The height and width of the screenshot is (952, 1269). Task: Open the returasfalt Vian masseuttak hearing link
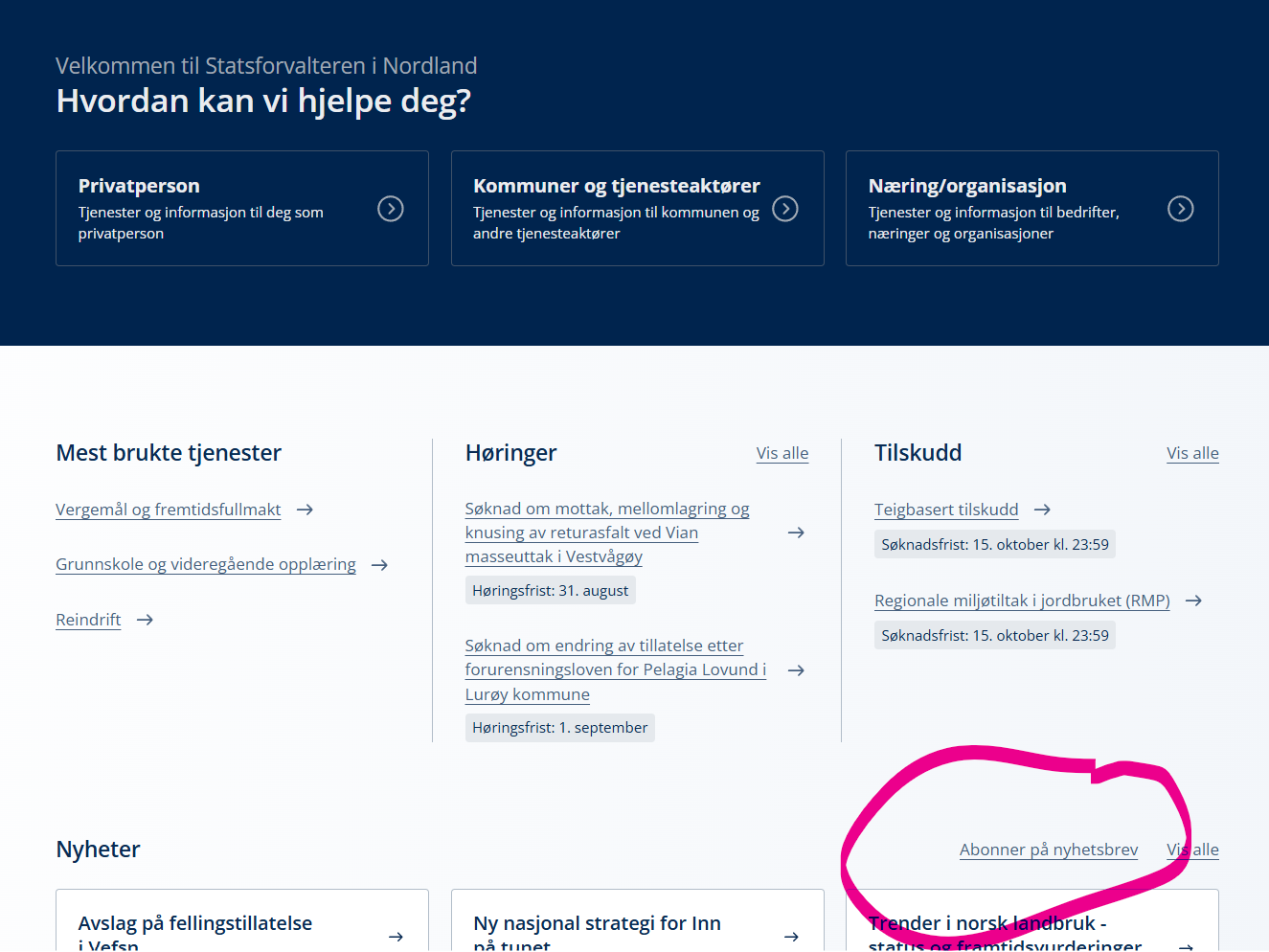click(x=607, y=533)
